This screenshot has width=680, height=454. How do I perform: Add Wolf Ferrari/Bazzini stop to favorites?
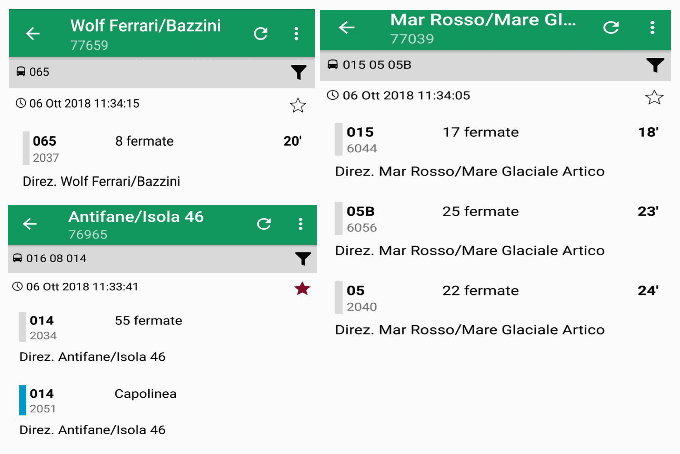[x=297, y=105]
